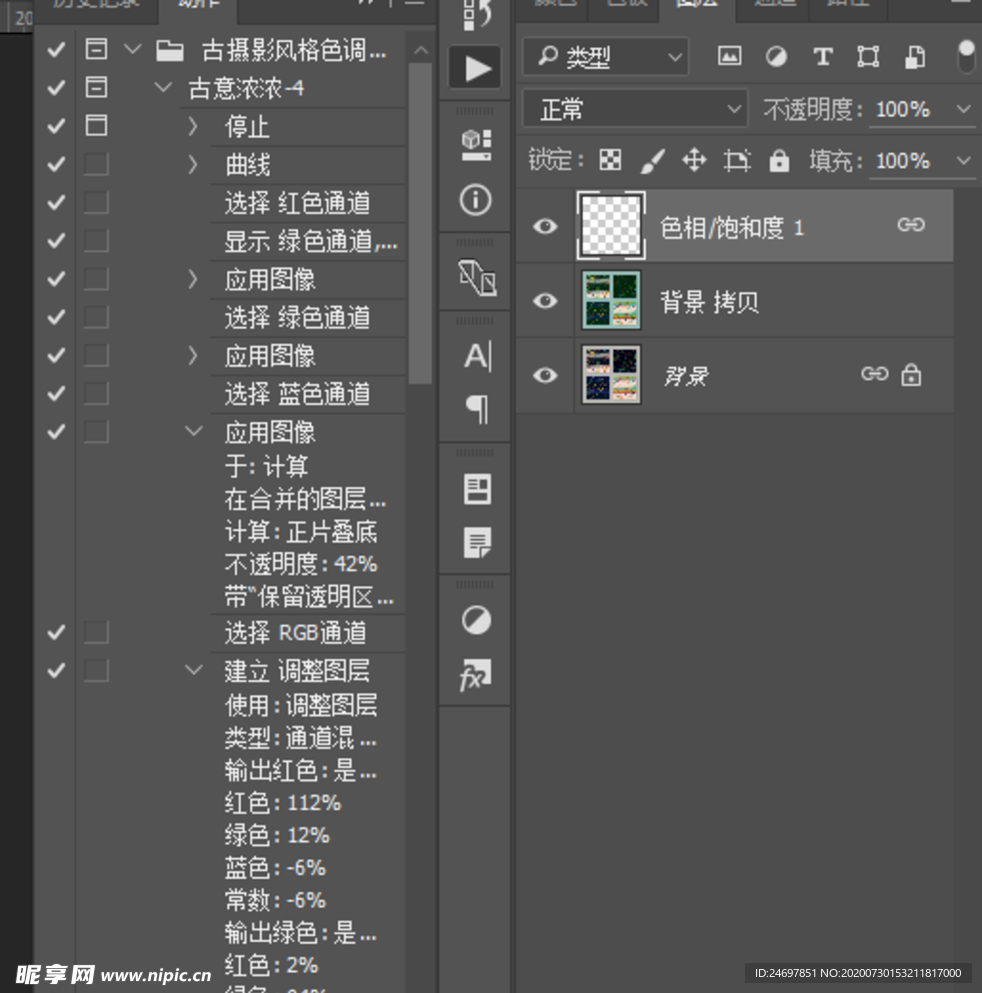The height and width of the screenshot is (993, 982).
Task: Click the Actions play button icon
Action: (x=477, y=69)
